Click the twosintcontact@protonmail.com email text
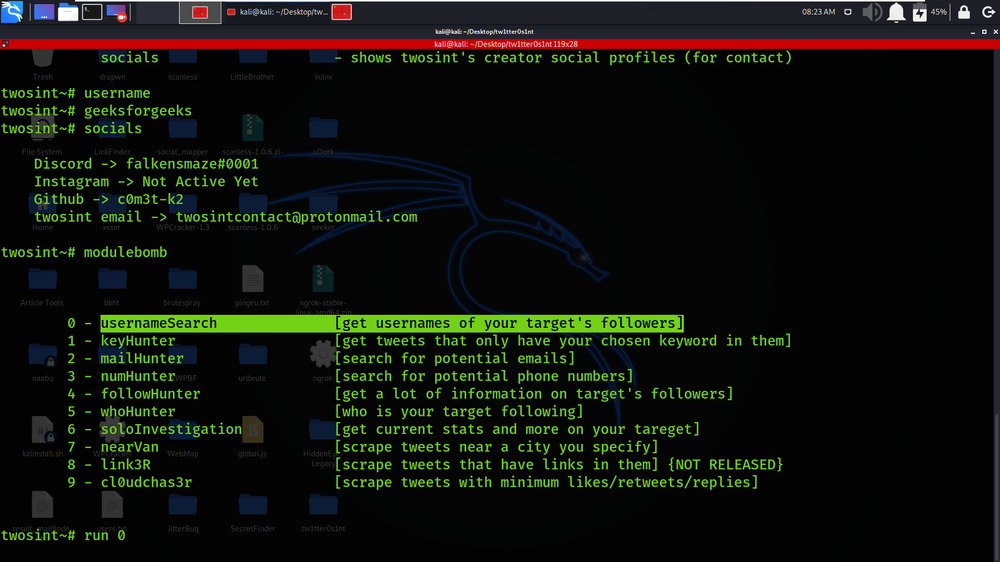Screen dimensions: 1000x562 [x=297, y=217]
